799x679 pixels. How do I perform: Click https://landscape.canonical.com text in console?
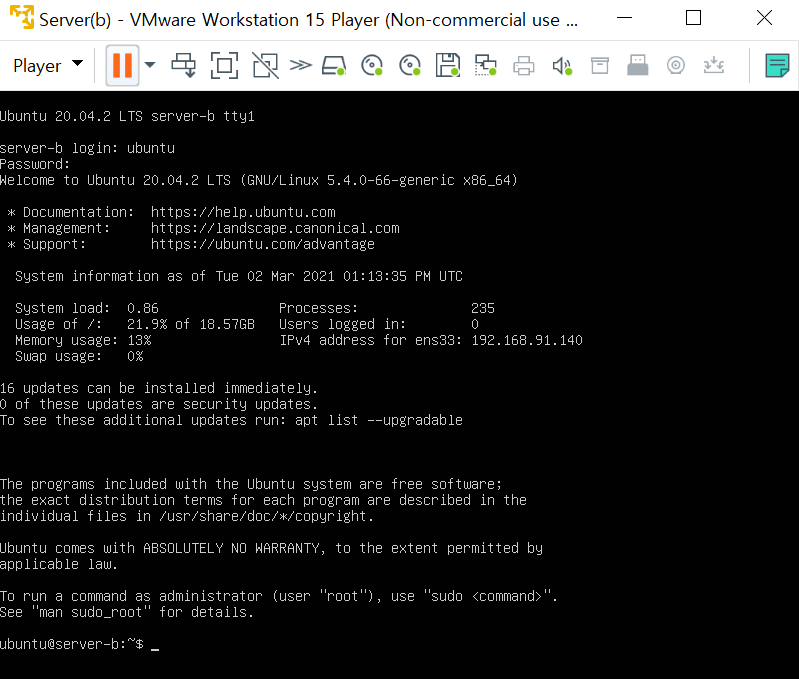click(x=275, y=228)
